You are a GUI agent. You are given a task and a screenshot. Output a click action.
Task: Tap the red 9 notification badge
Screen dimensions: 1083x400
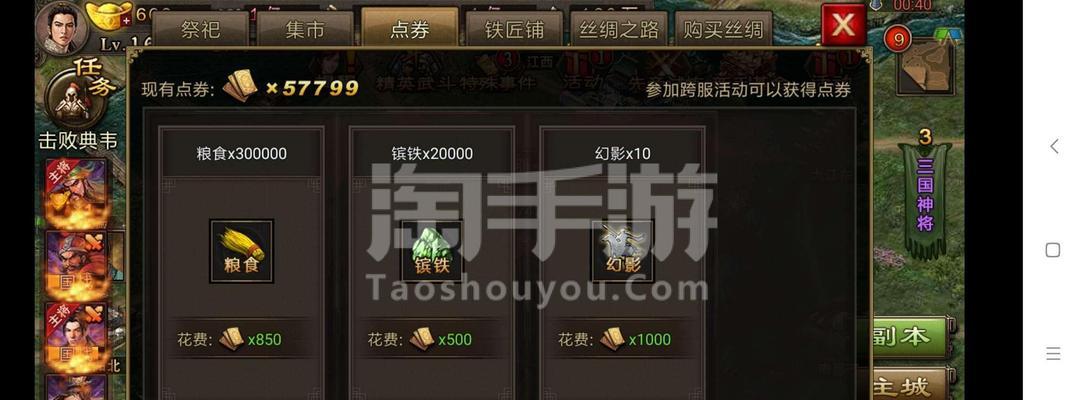pyautogui.click(x=897, y=39)
